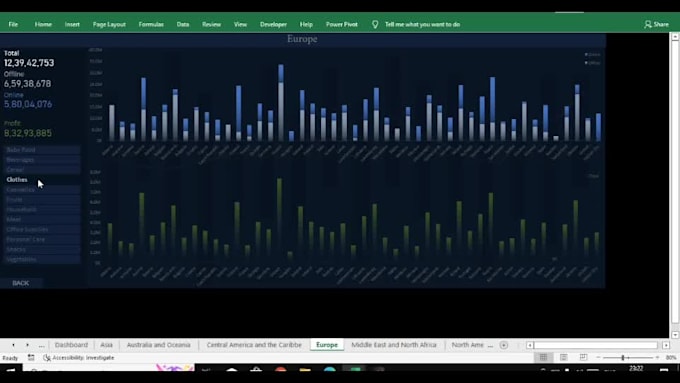This screenshot has width=680, height=383.
Task: Click vertical scrollbar up arrow
Action: [x=675, y=37]
